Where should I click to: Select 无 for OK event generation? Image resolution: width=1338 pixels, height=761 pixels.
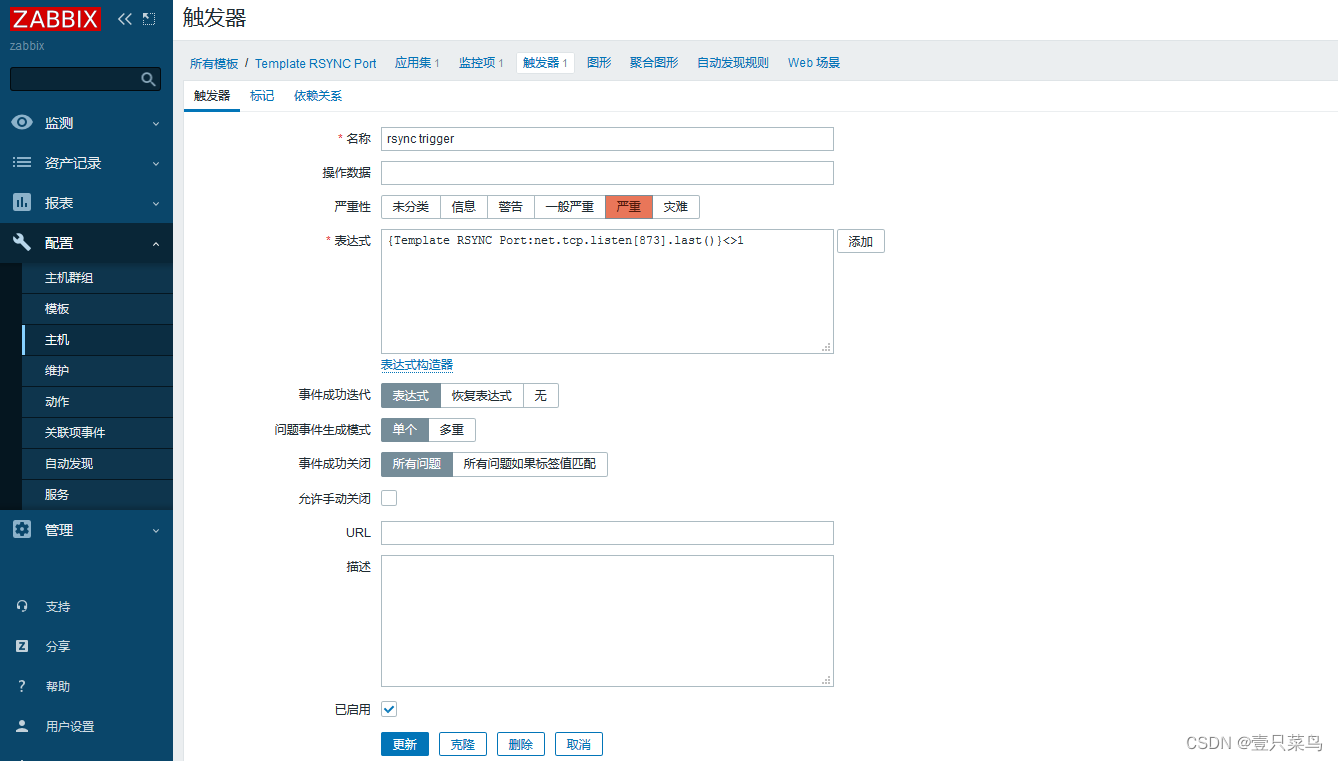tap(540, 396)
